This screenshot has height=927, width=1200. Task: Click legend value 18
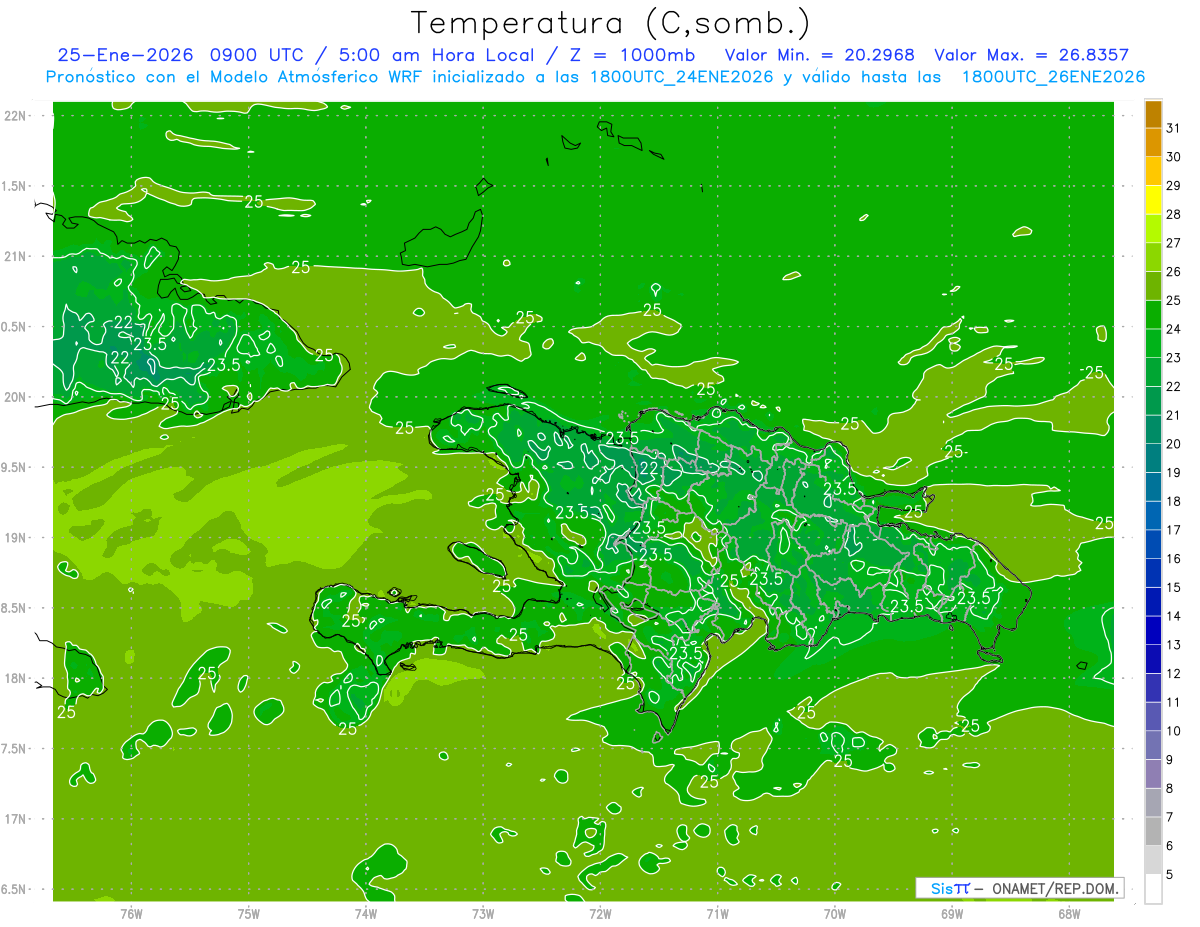[1173, 501]
